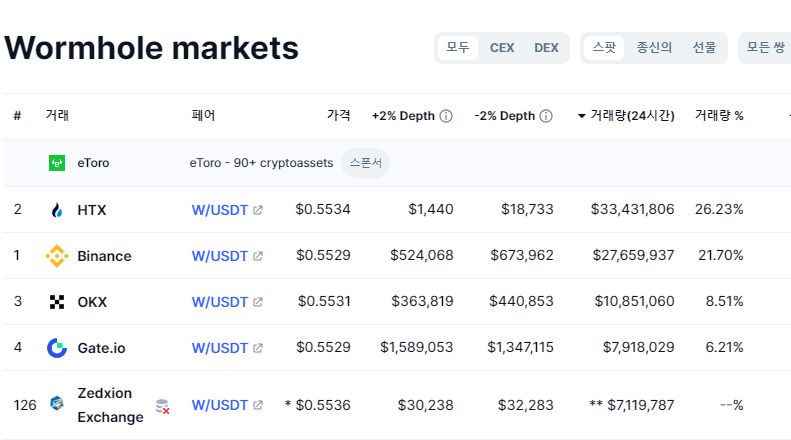The width and height of the screenshot is (791, 440).
Task: Click the eToro logo icon
Action: (57, 163)
